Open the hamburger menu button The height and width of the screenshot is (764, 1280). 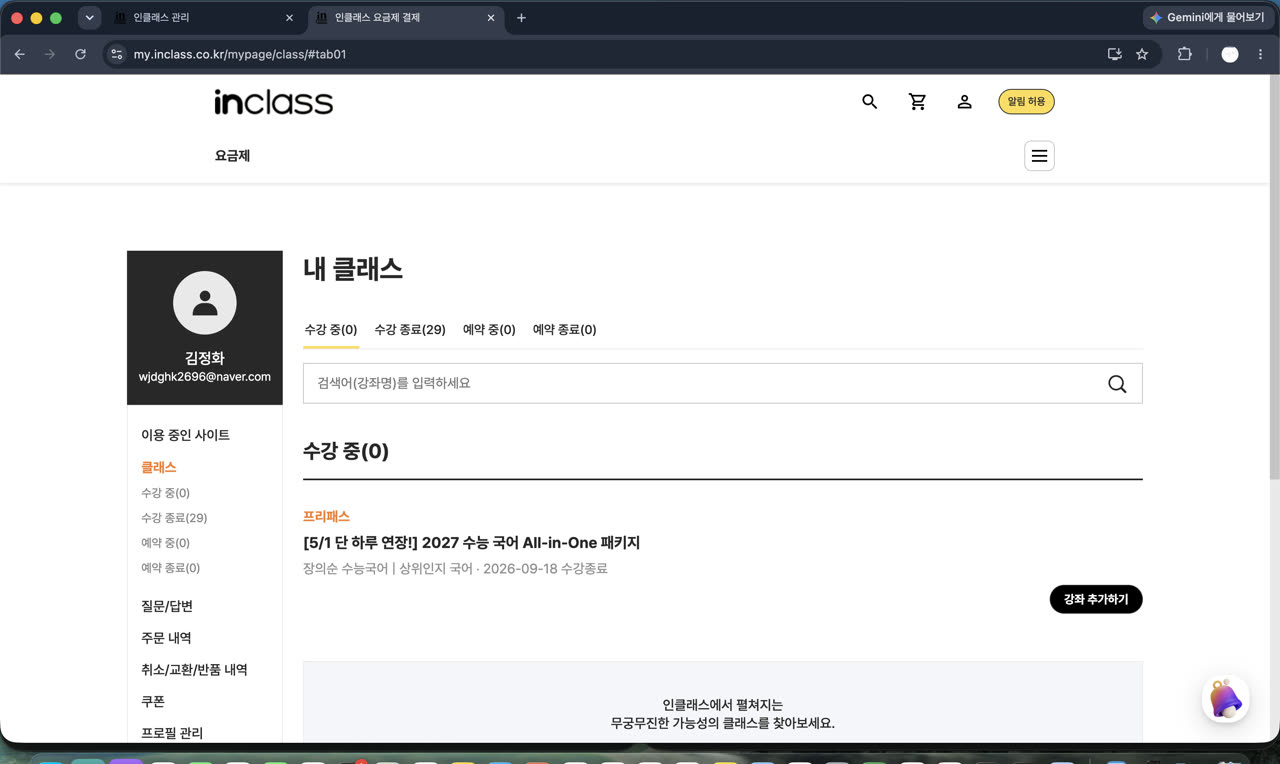(1039, 156)
